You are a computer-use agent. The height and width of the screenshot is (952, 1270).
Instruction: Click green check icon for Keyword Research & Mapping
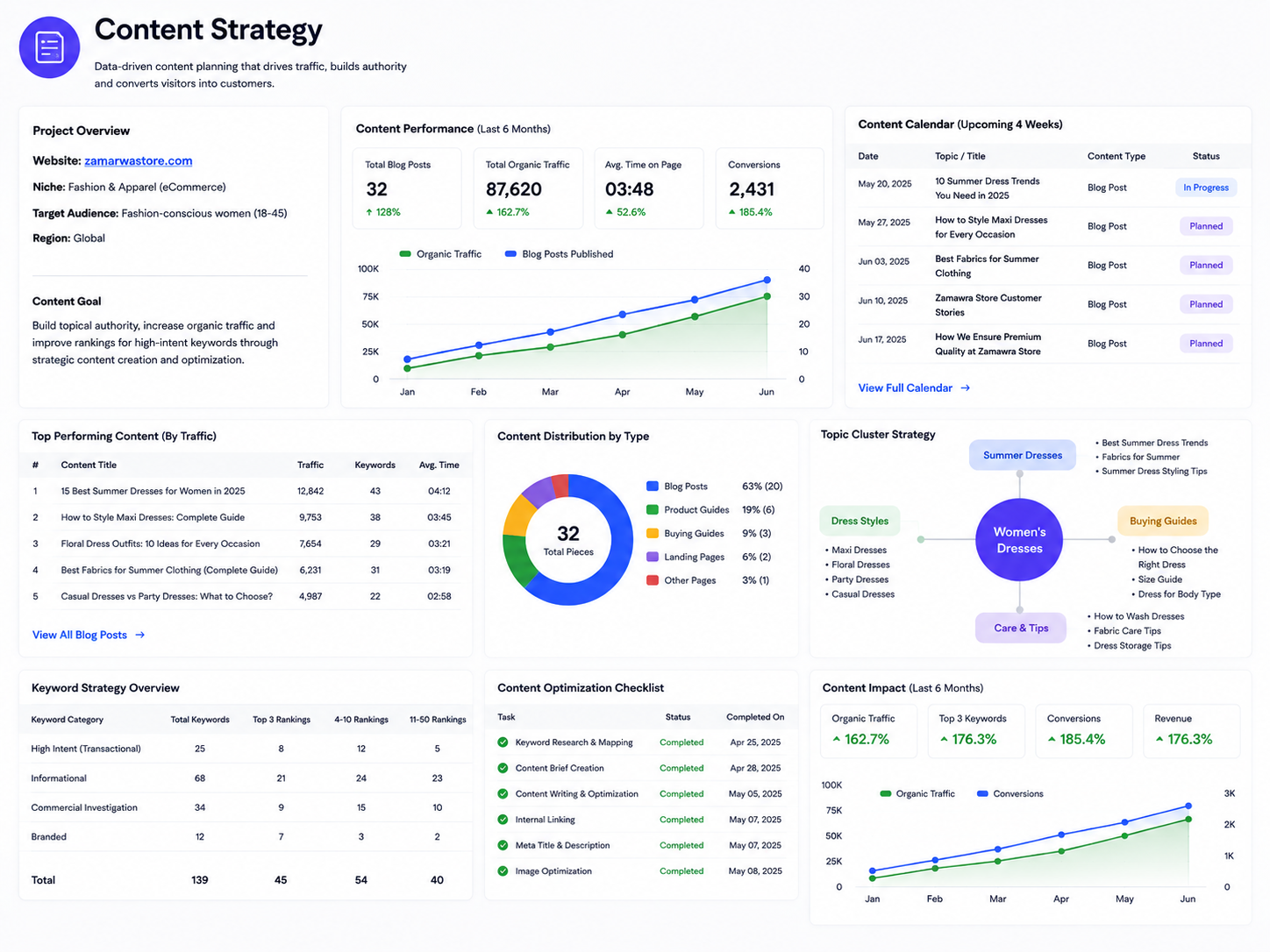503,742
